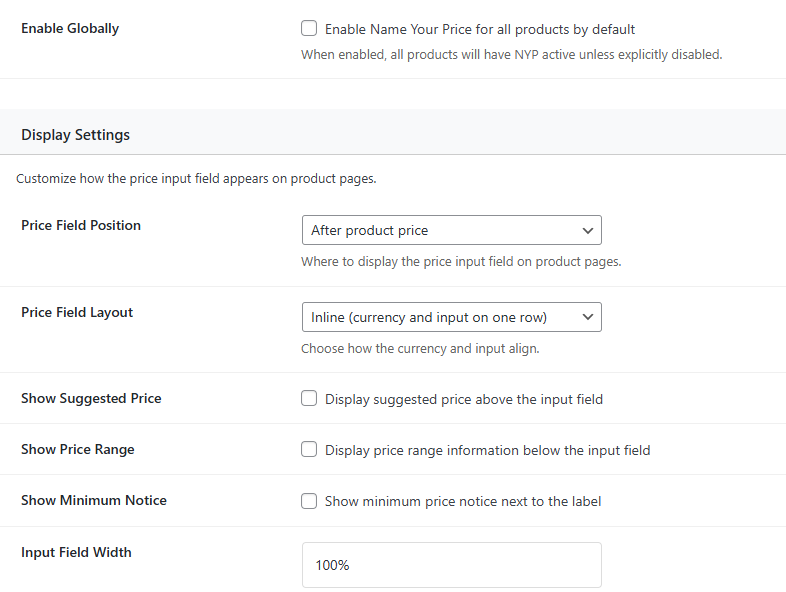Click the 'Choose how the currency and input align' hint
This screenshot has height=592, width=786.
click(x=420, y=349)
